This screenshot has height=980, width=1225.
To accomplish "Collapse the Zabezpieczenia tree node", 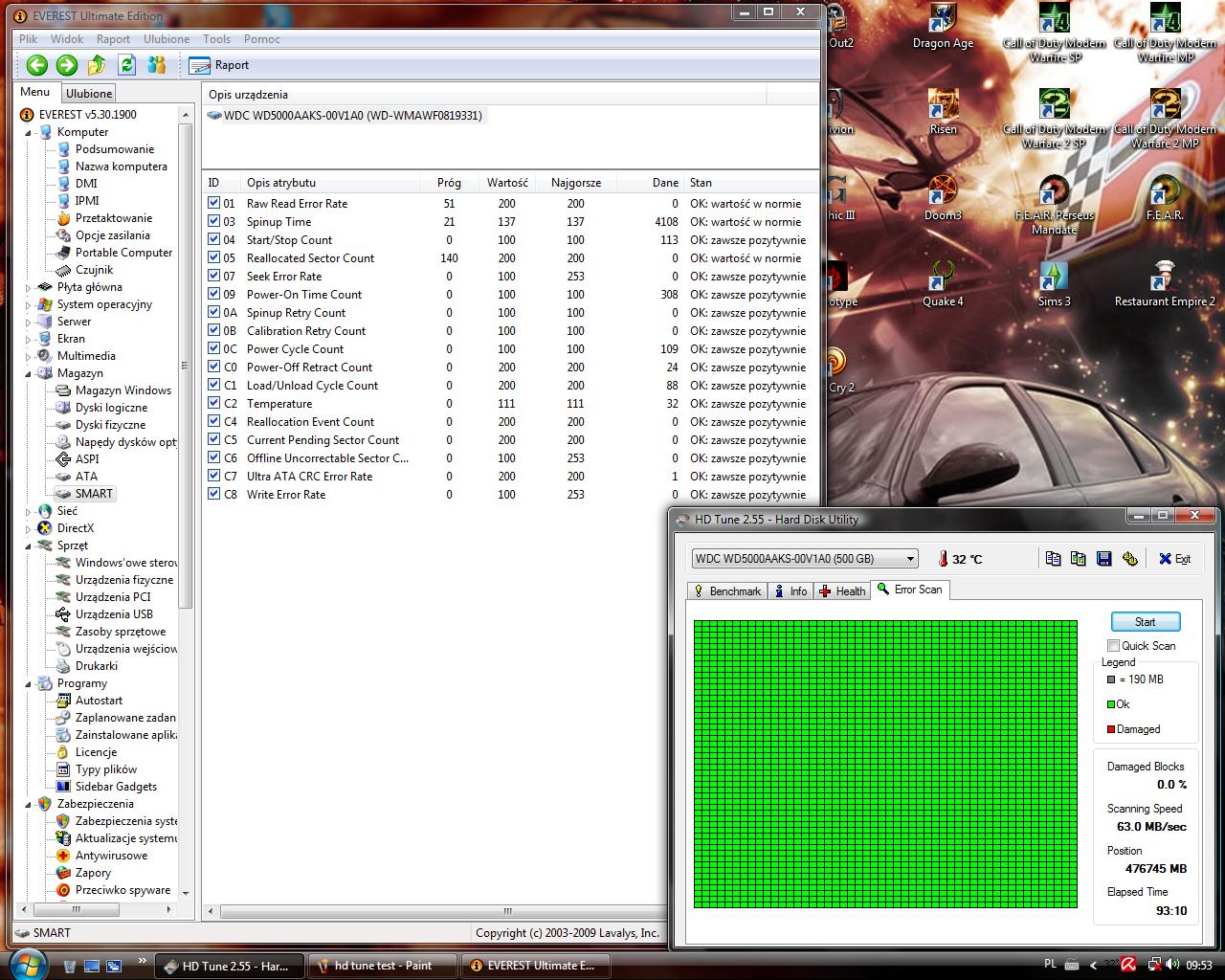I will tap(29, 804).
